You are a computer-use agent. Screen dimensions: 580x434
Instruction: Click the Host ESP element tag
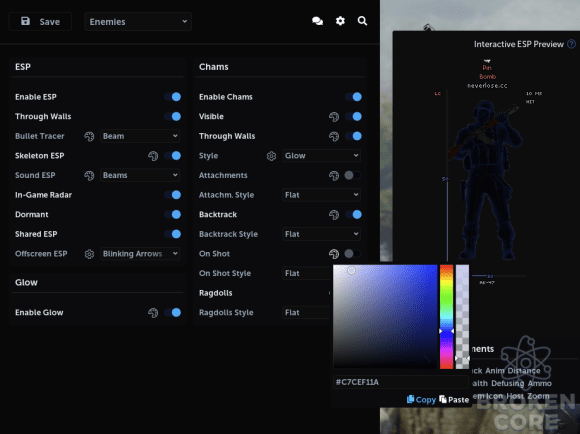tap(515, 396)
